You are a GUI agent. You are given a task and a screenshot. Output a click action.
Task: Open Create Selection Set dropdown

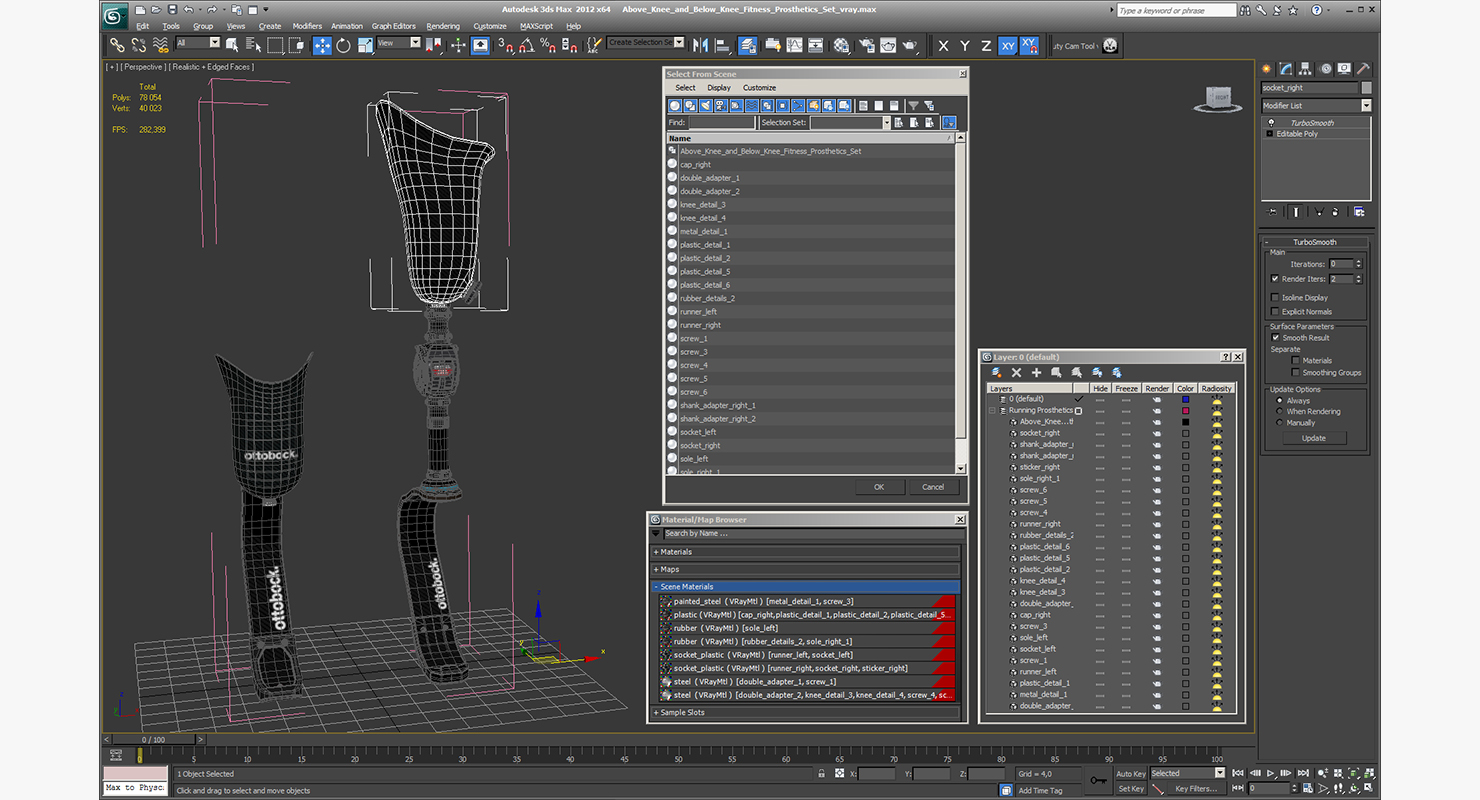click(645, 43)
